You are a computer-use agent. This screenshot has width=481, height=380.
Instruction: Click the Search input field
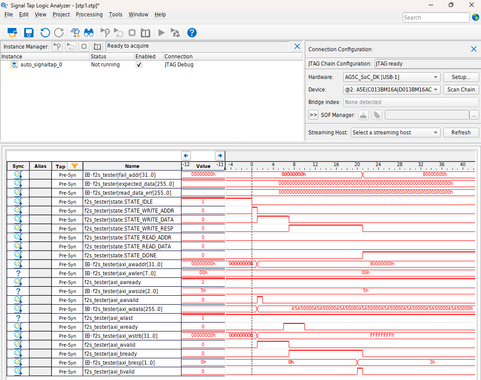[436, 17]
